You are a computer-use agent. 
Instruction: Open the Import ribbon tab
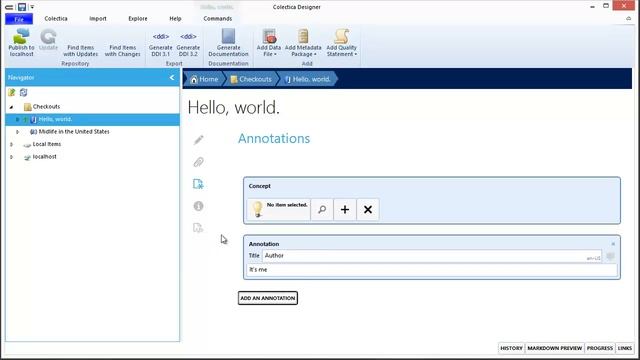click(x=98, y=19)
